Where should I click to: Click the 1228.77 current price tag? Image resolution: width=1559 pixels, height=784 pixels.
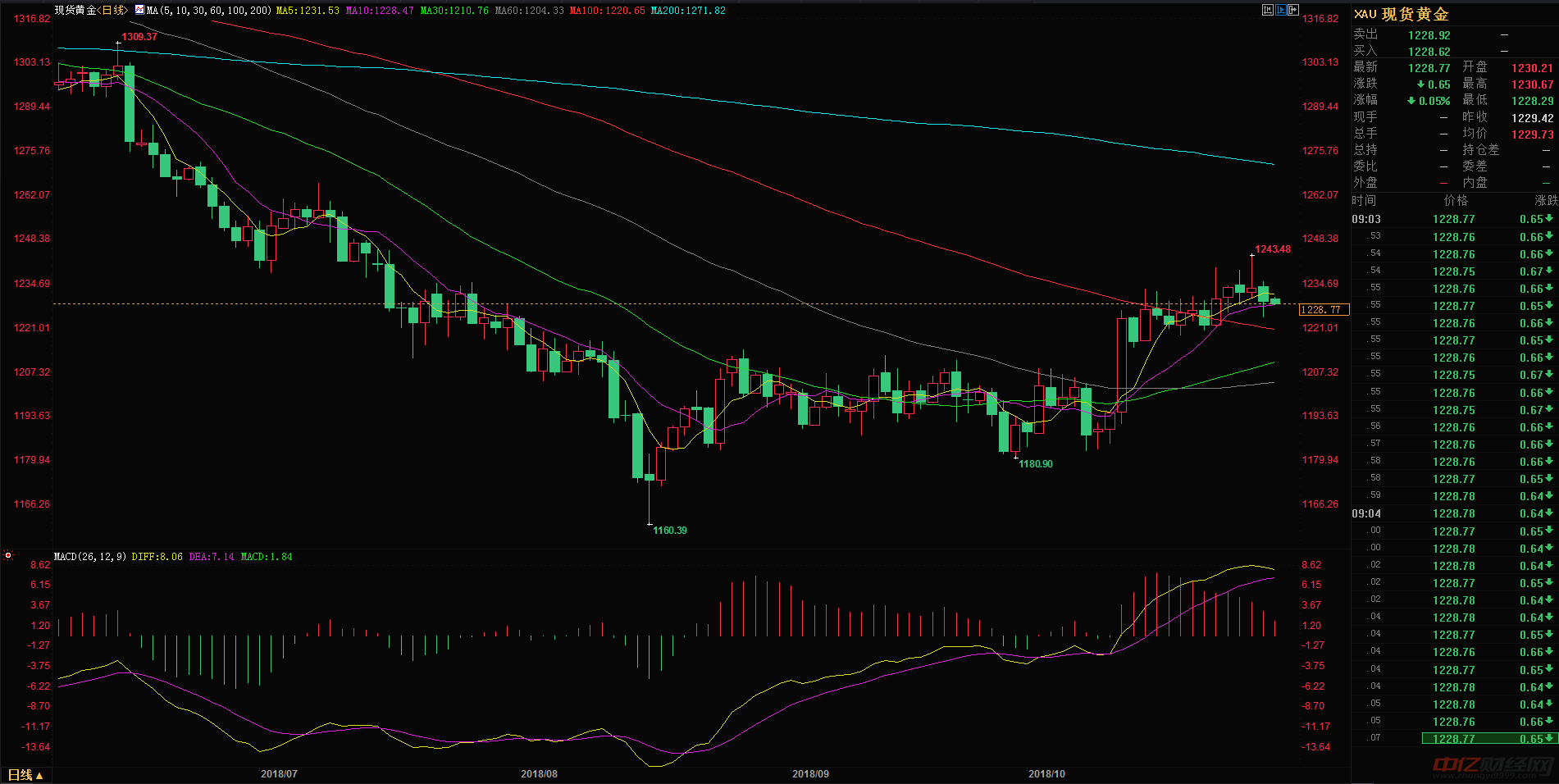click(1324, 310)
